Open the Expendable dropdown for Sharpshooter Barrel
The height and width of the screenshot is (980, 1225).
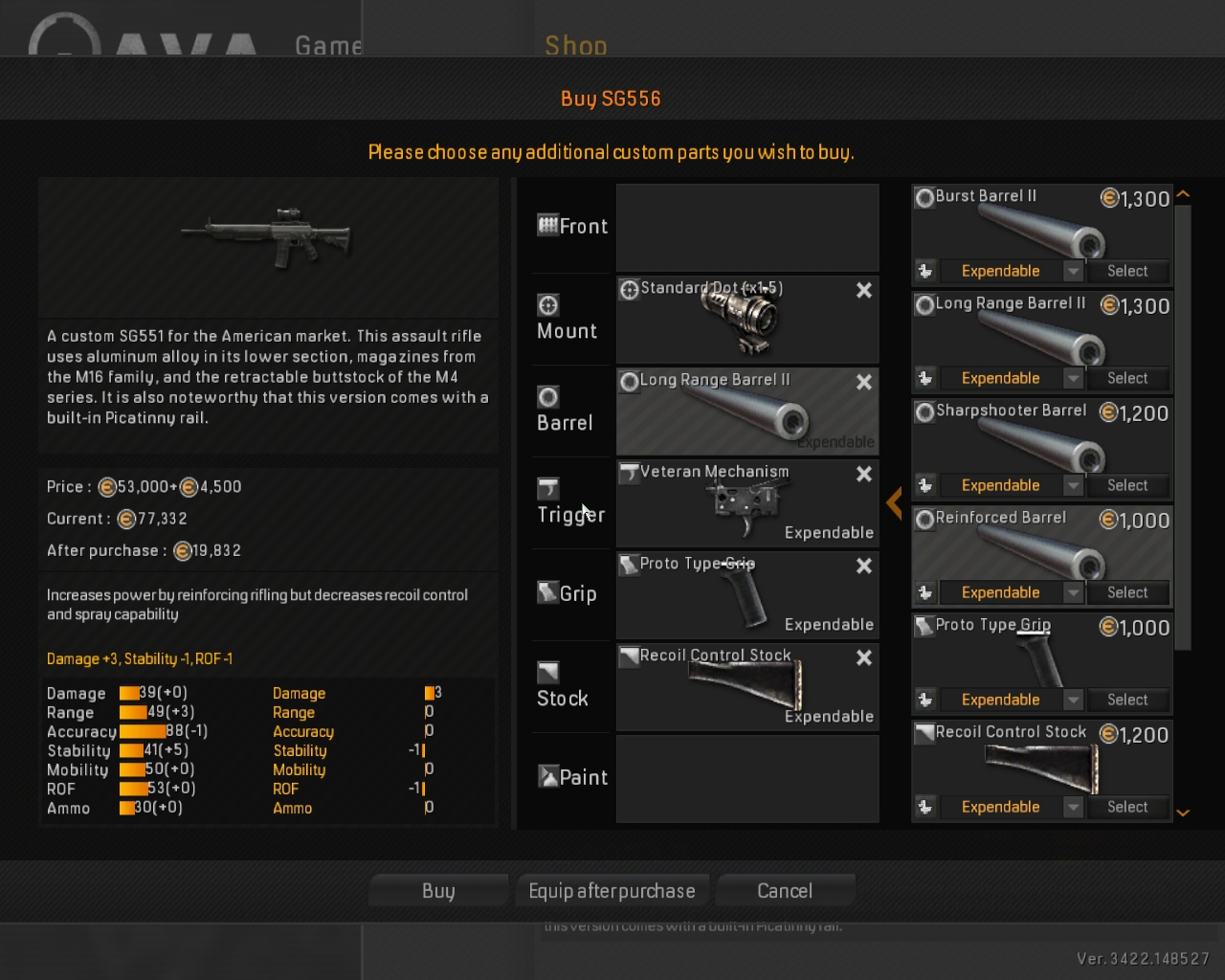tap(1073, 486)
